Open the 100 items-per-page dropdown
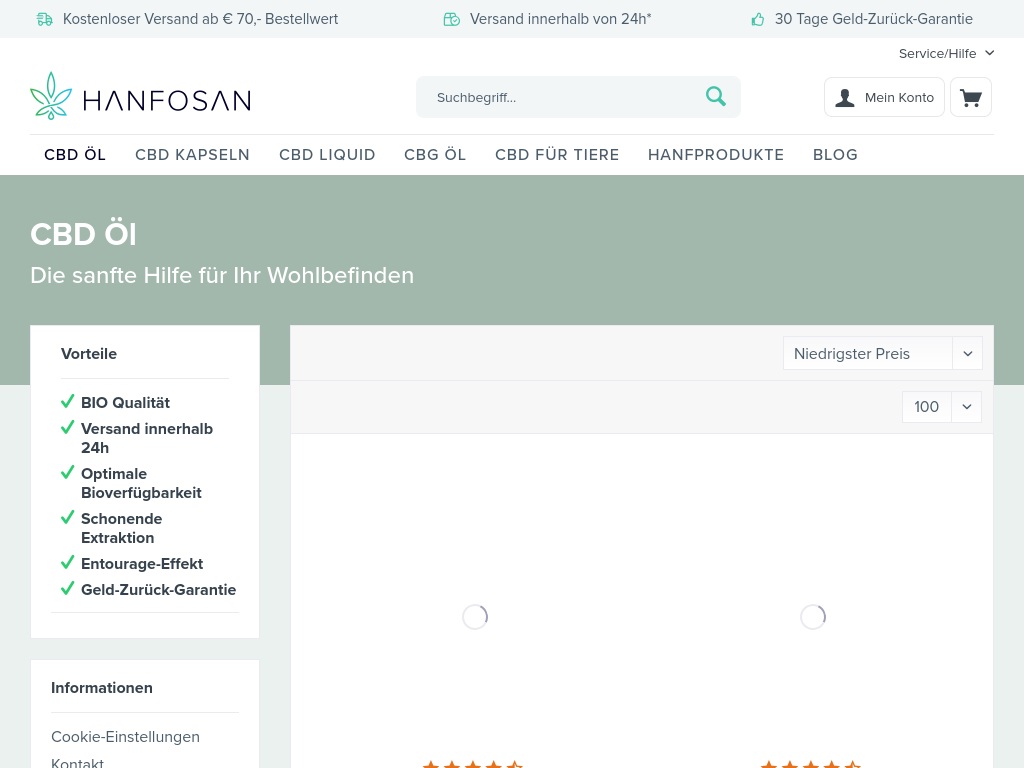 (x=941, y=407)
